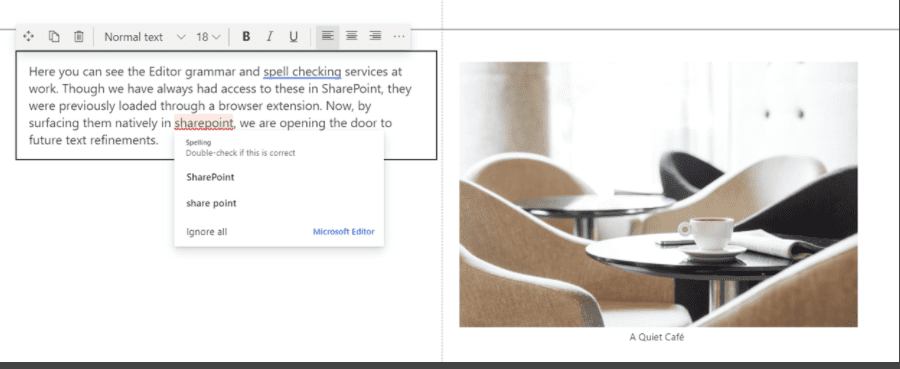Image resolution: width=900 pixels, height=369 pixels.
Task: Click the underlined spell checking phrase
Action: pyautogui.click(x=302, y=72)
